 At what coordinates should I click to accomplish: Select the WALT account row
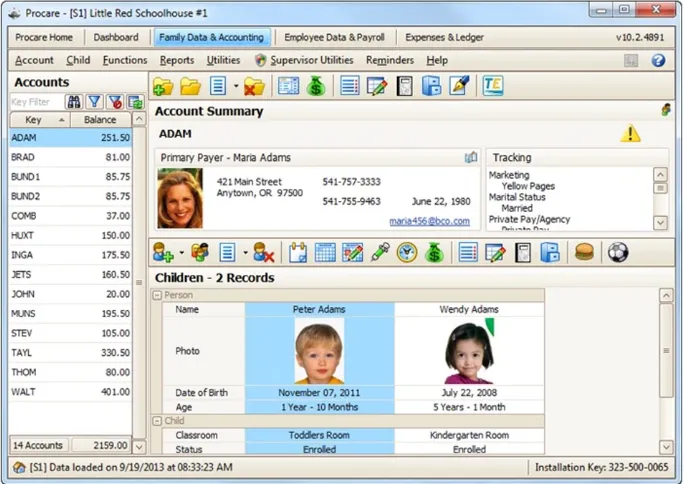70,392
